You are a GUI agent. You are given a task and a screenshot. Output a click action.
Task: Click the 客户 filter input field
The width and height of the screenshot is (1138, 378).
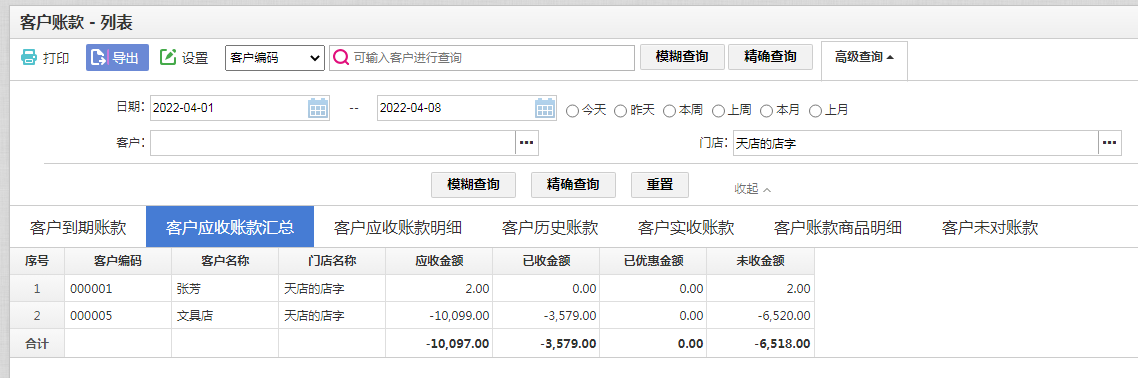coord(333,143)
